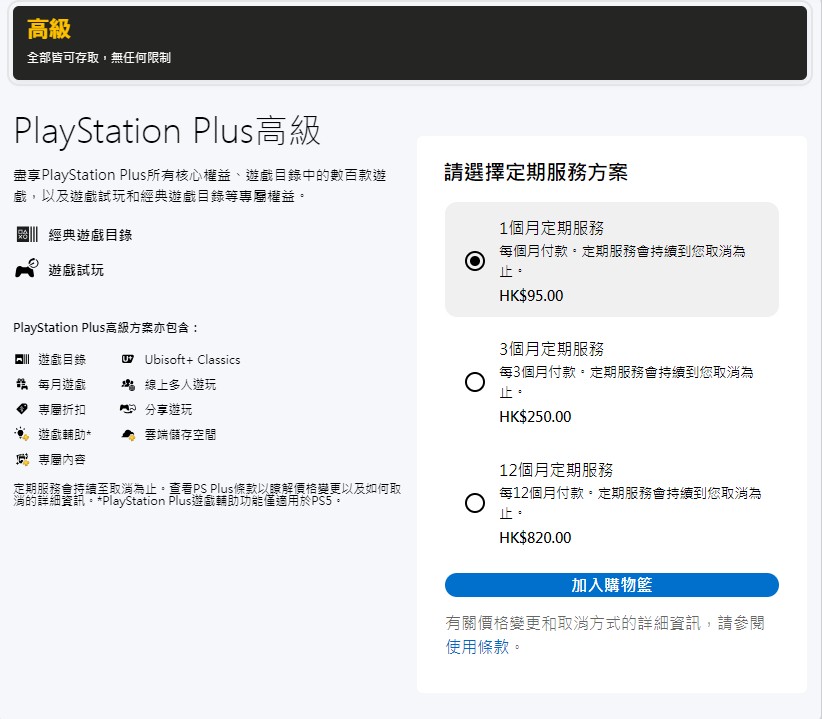Select the 1個月定期服務 radio button
Screen dimensions: 822x719
click(475, 261)
